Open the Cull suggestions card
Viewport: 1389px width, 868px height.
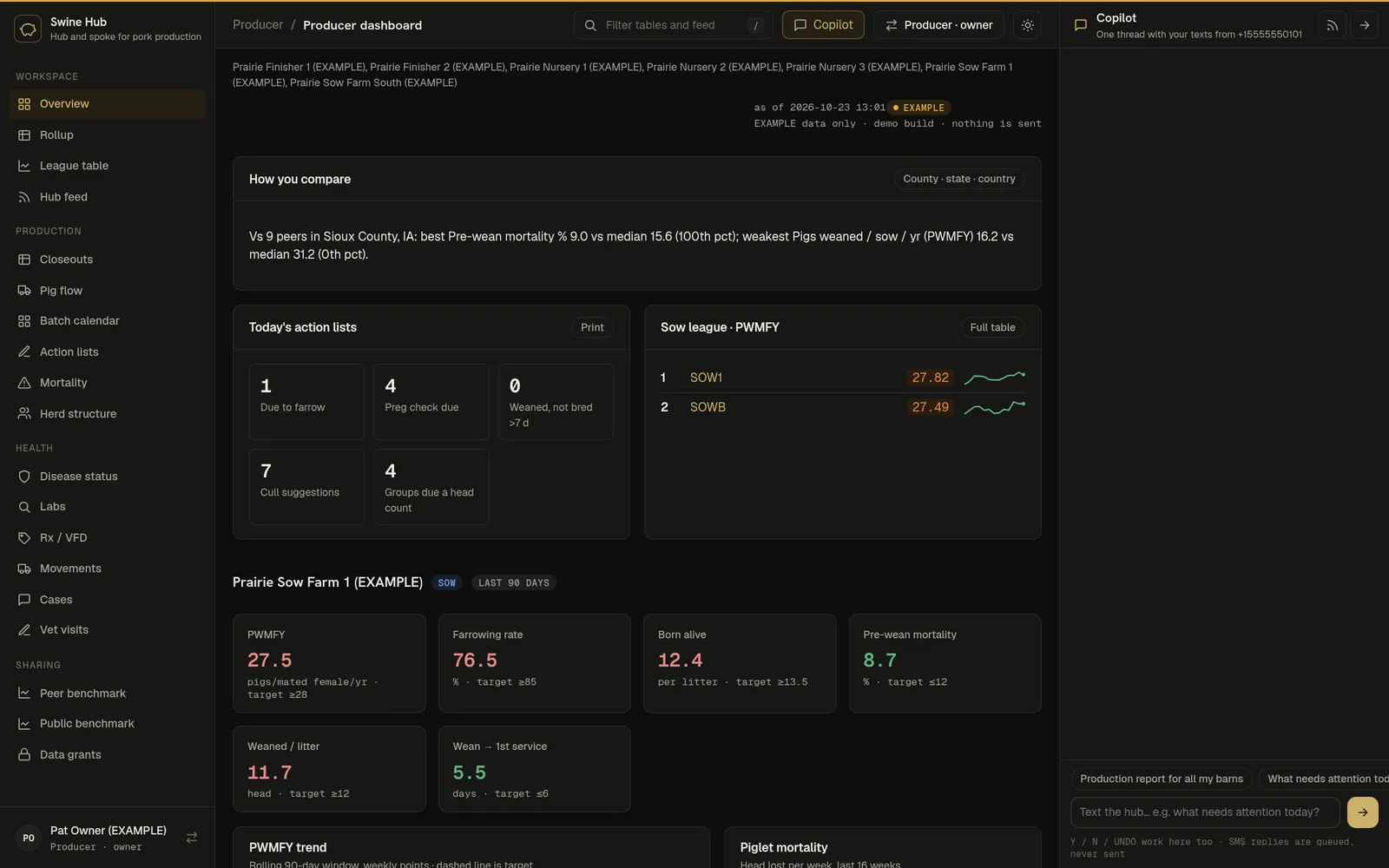coord(306,487)
